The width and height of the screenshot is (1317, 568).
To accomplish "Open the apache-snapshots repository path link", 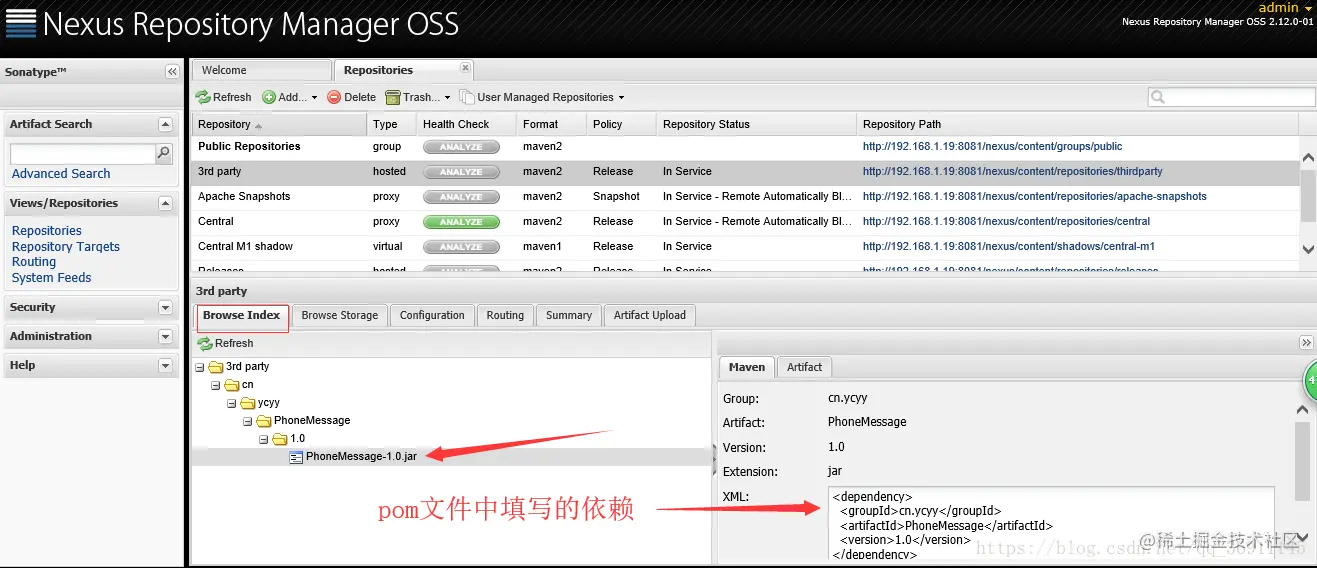I will [1035, 197].
